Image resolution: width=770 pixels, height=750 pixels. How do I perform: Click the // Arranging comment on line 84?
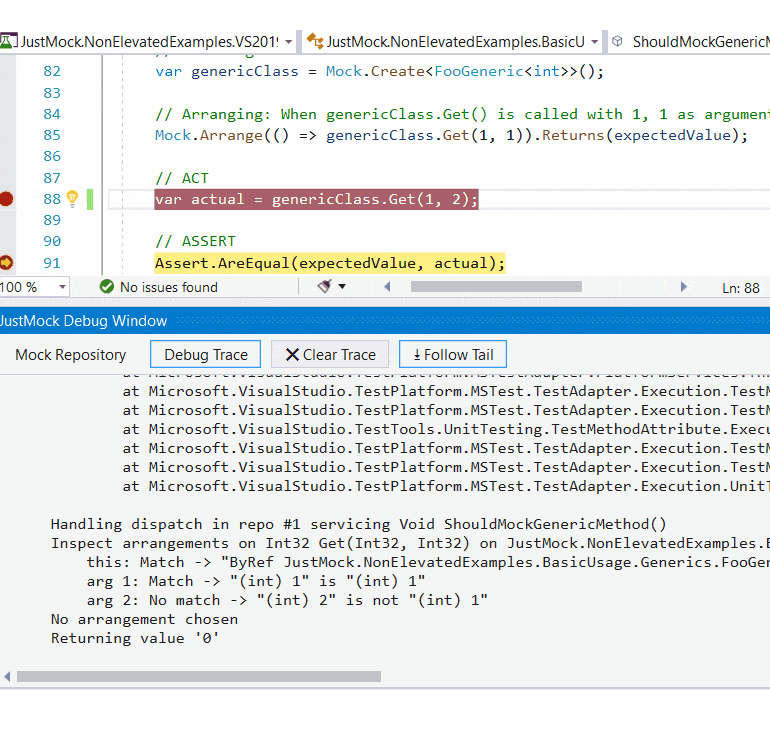[x=462, y=114]
